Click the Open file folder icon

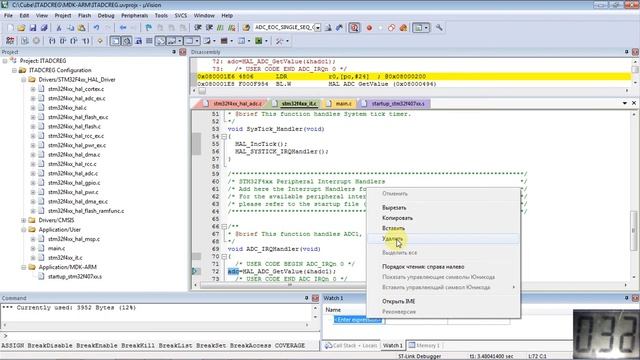click(21, 28)
